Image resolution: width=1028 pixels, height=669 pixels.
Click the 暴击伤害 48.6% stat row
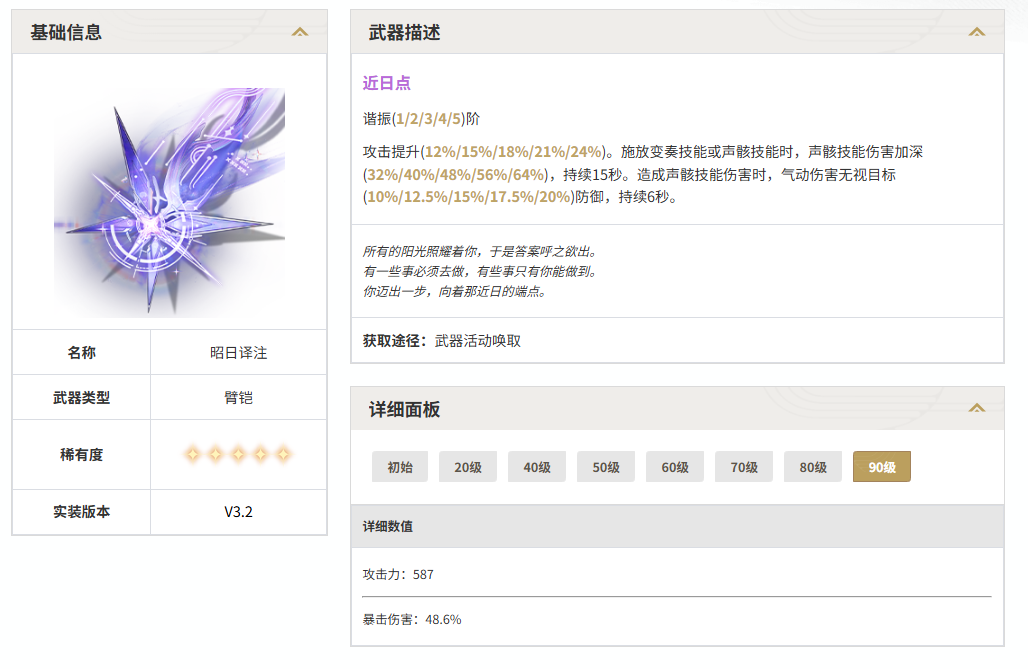pyautogui.click(x=412, y=620)
